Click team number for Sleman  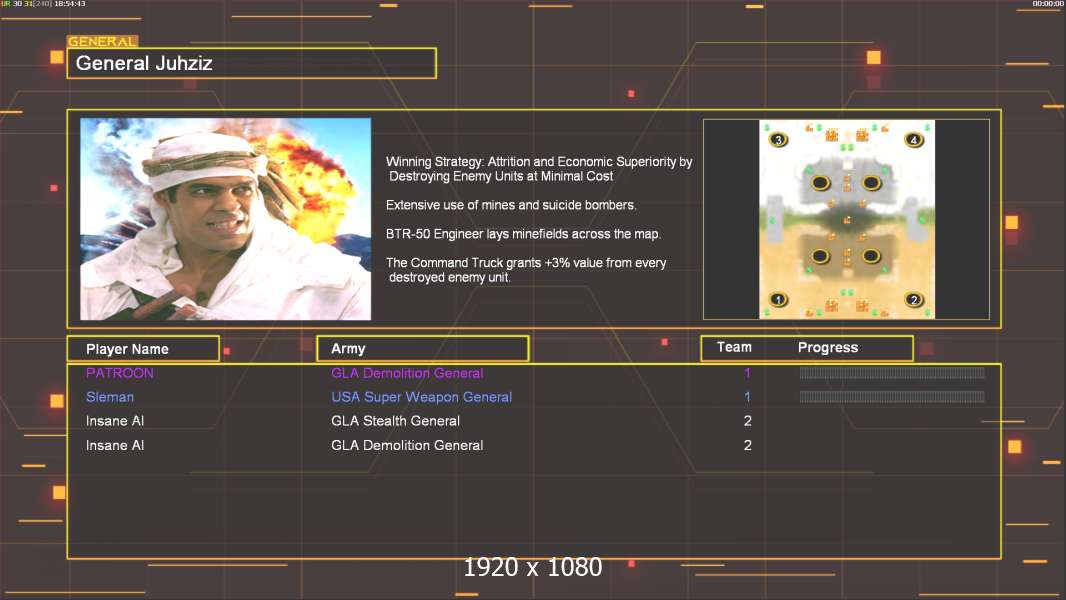pyautogui.click(x=747, y=397)
